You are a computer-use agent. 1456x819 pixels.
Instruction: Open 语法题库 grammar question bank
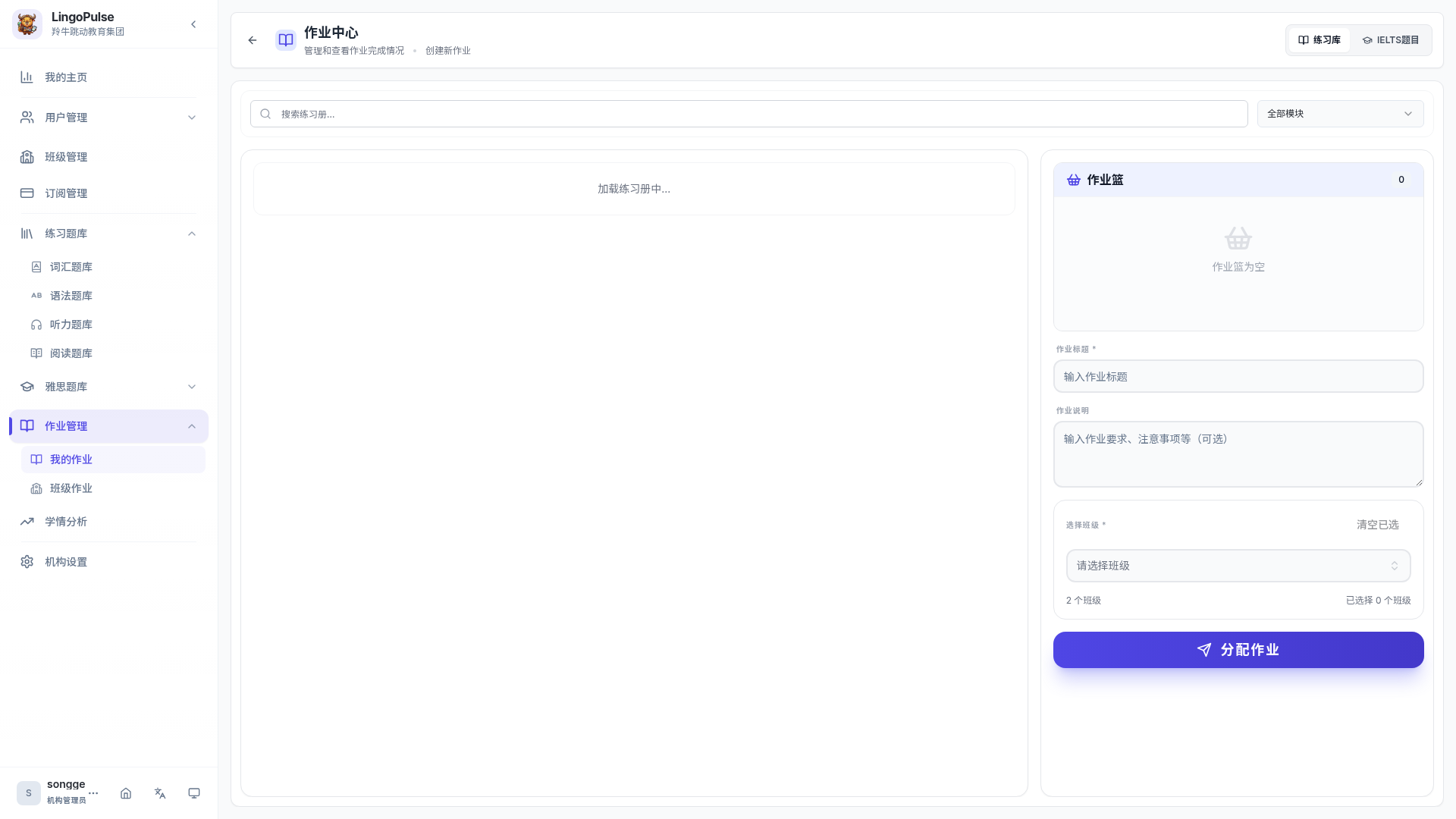72,296
